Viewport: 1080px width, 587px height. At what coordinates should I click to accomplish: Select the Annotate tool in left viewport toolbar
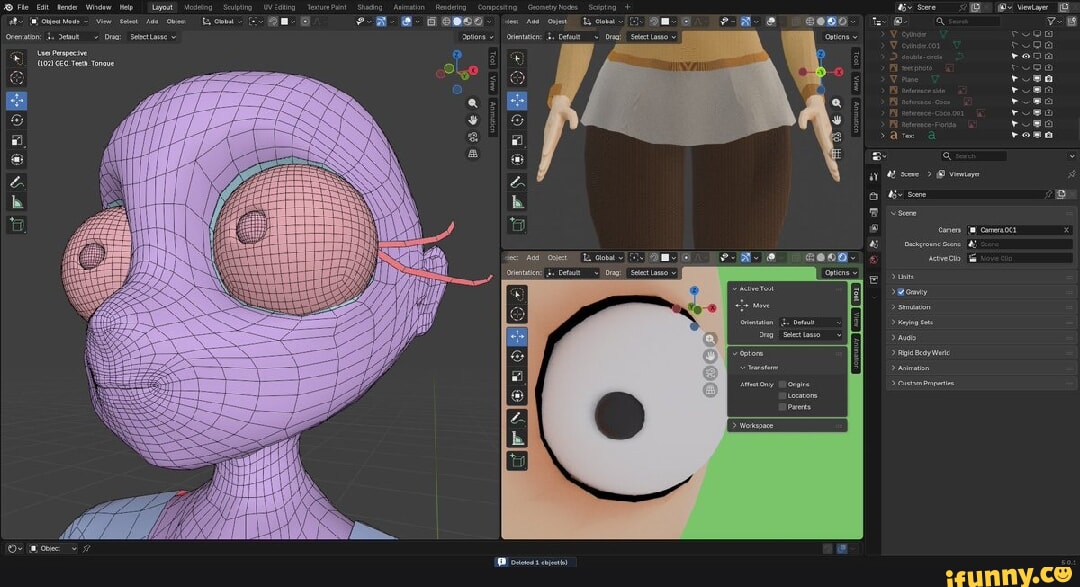[17, 183]
